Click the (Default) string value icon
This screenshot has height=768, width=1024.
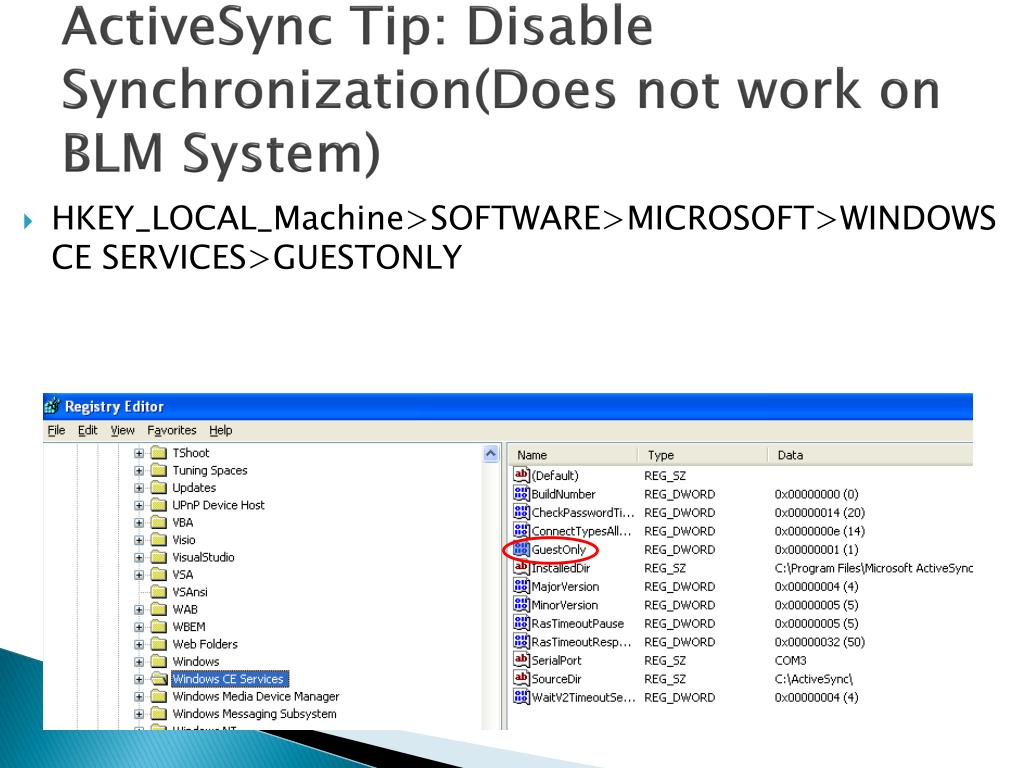(x=521, y=475)
